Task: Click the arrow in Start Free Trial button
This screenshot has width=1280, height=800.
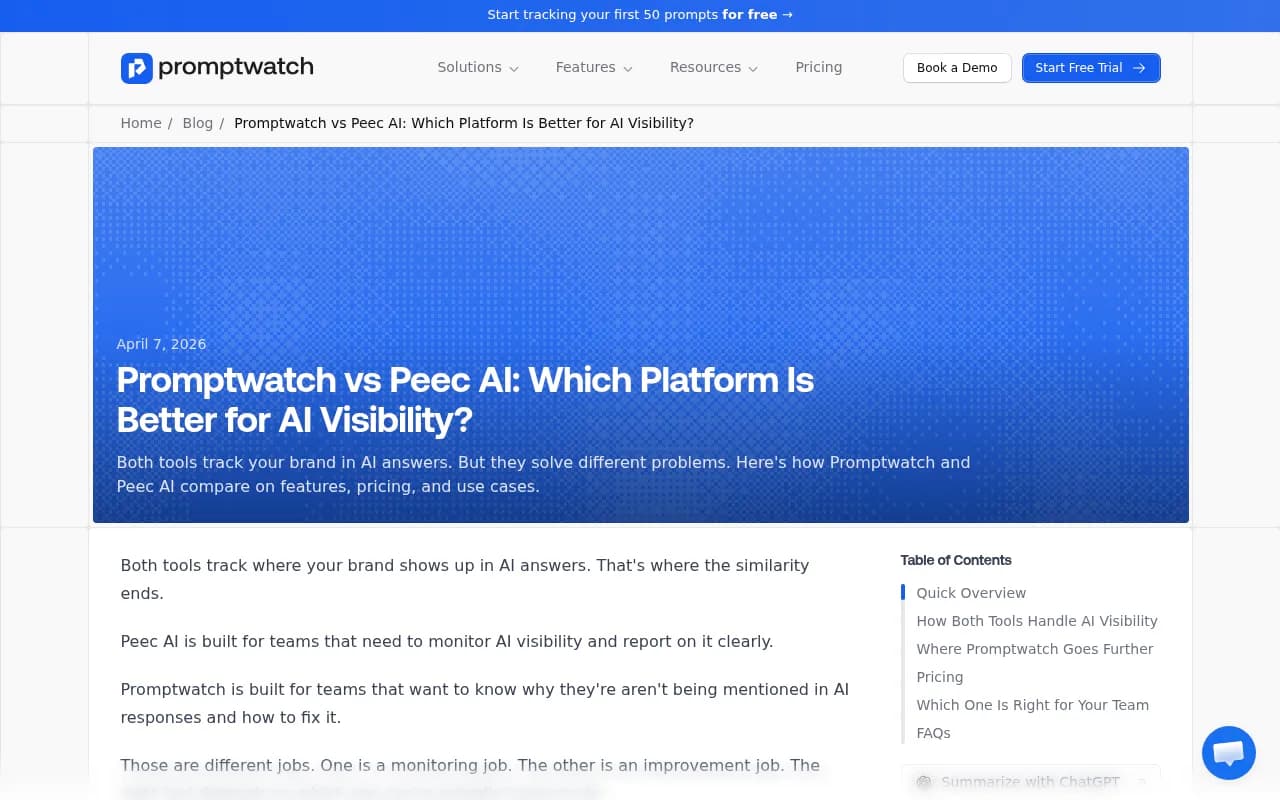Action: 1139,68
